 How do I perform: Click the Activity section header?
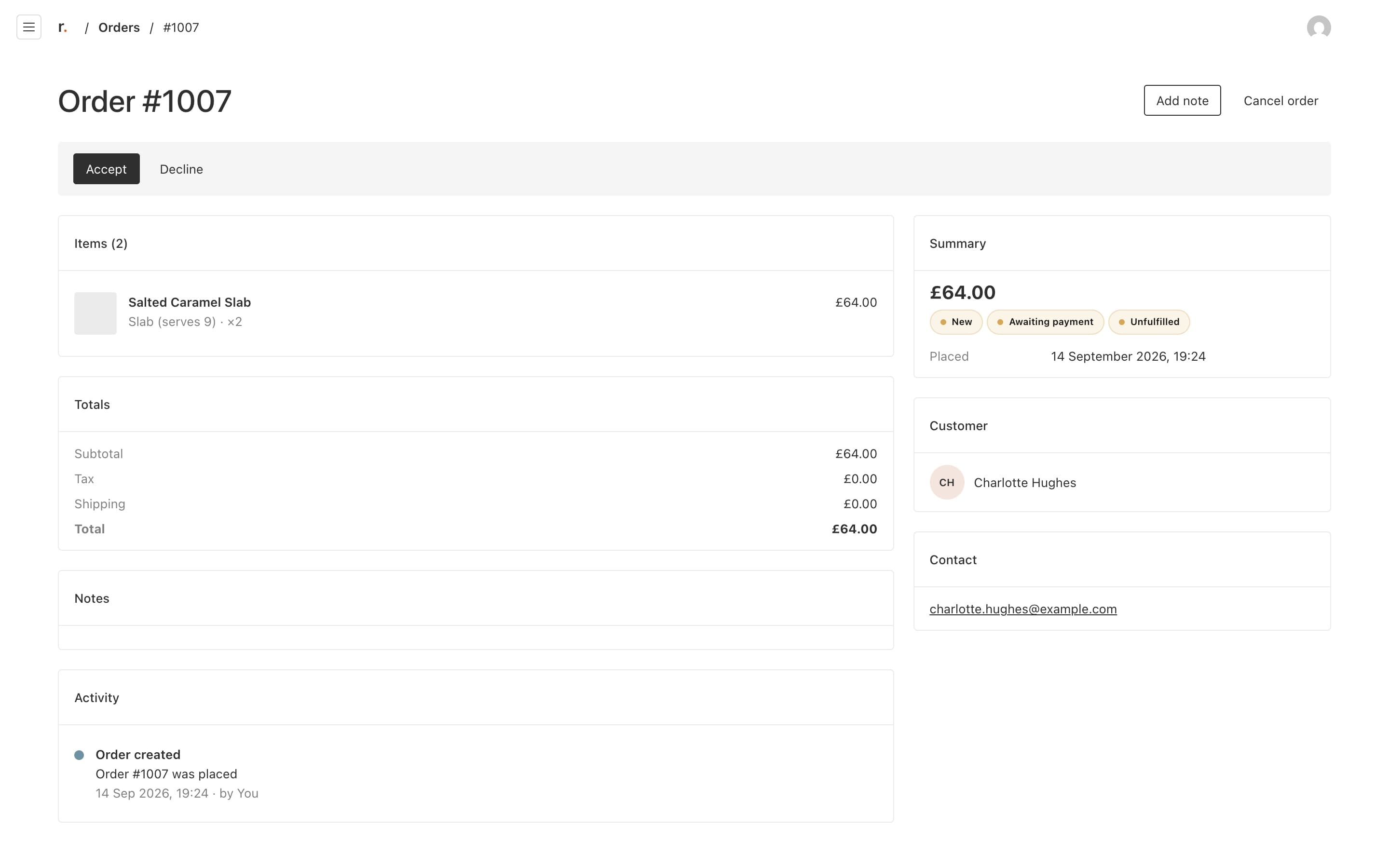[x=475, y=697]
